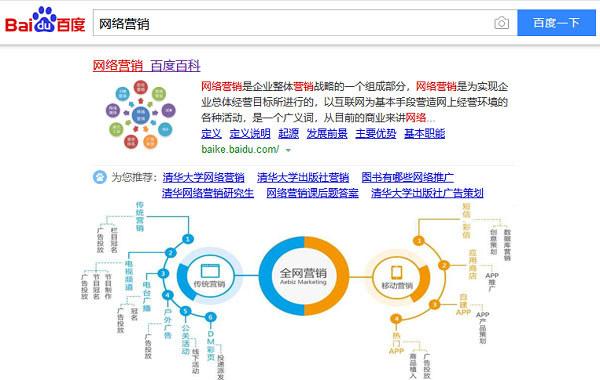
Task: Click blue node number 2
Action: pos(170,253)
